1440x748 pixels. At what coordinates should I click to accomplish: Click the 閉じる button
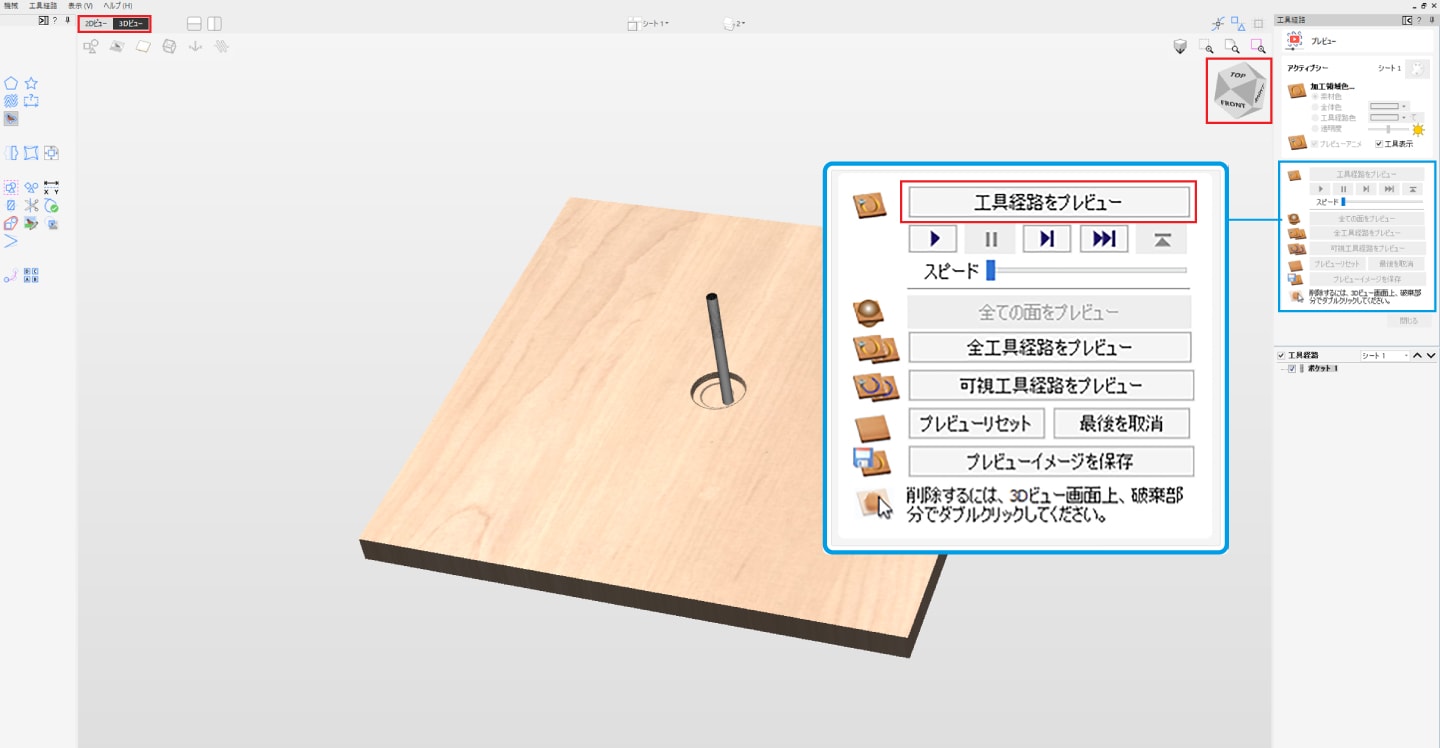coord(1408,321)
